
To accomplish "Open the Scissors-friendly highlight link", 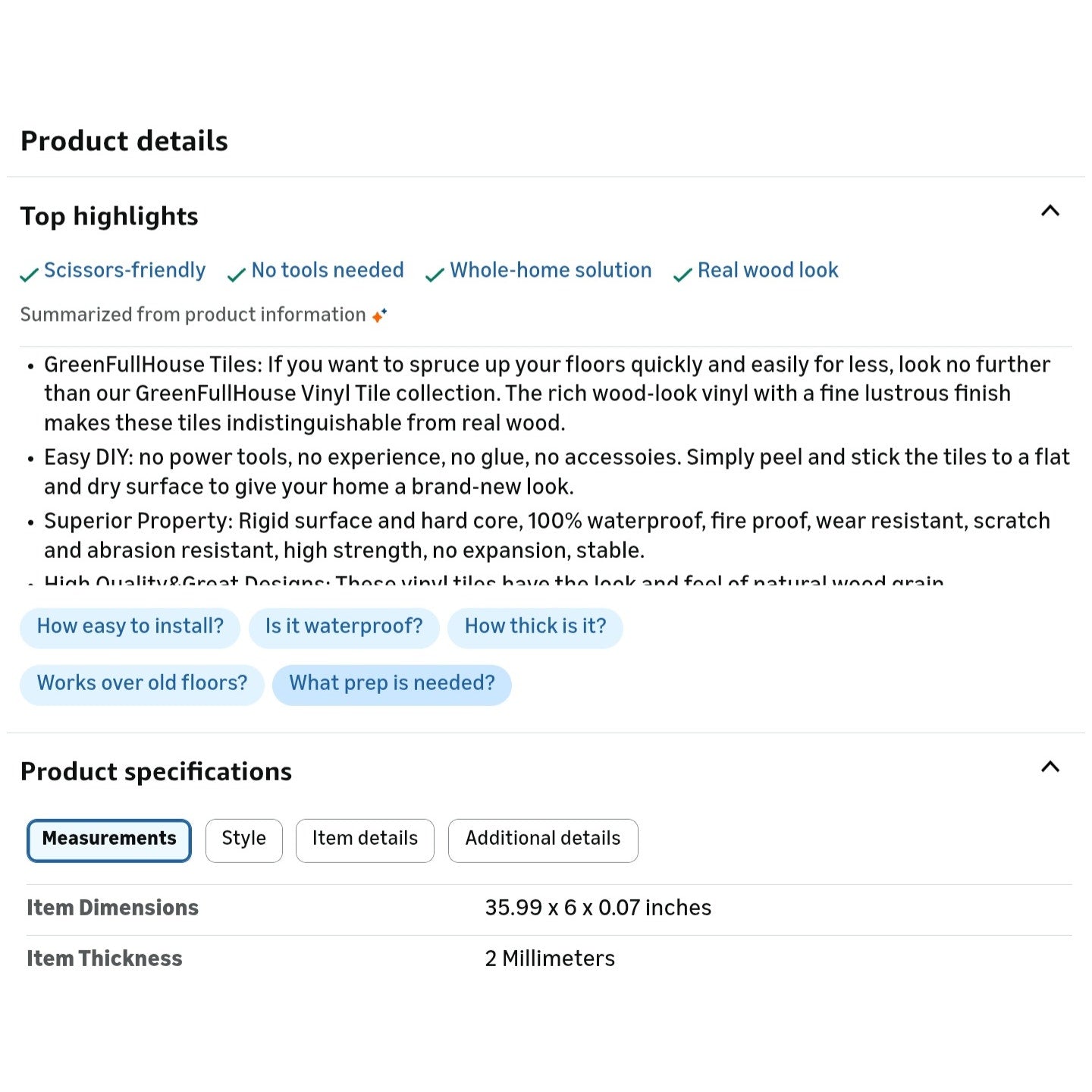I will [124, 271].
